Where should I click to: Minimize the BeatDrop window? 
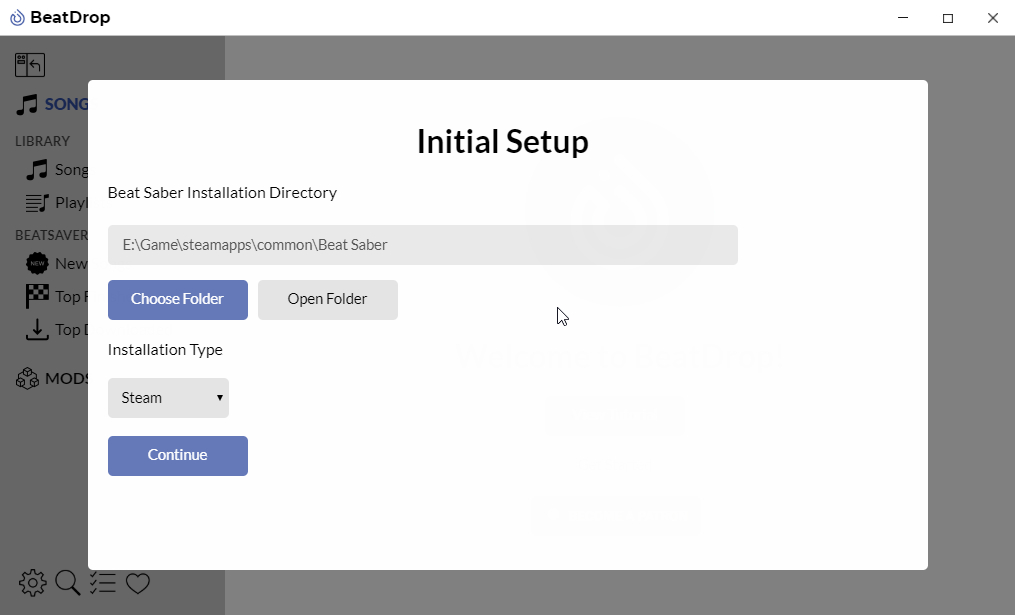903,17
